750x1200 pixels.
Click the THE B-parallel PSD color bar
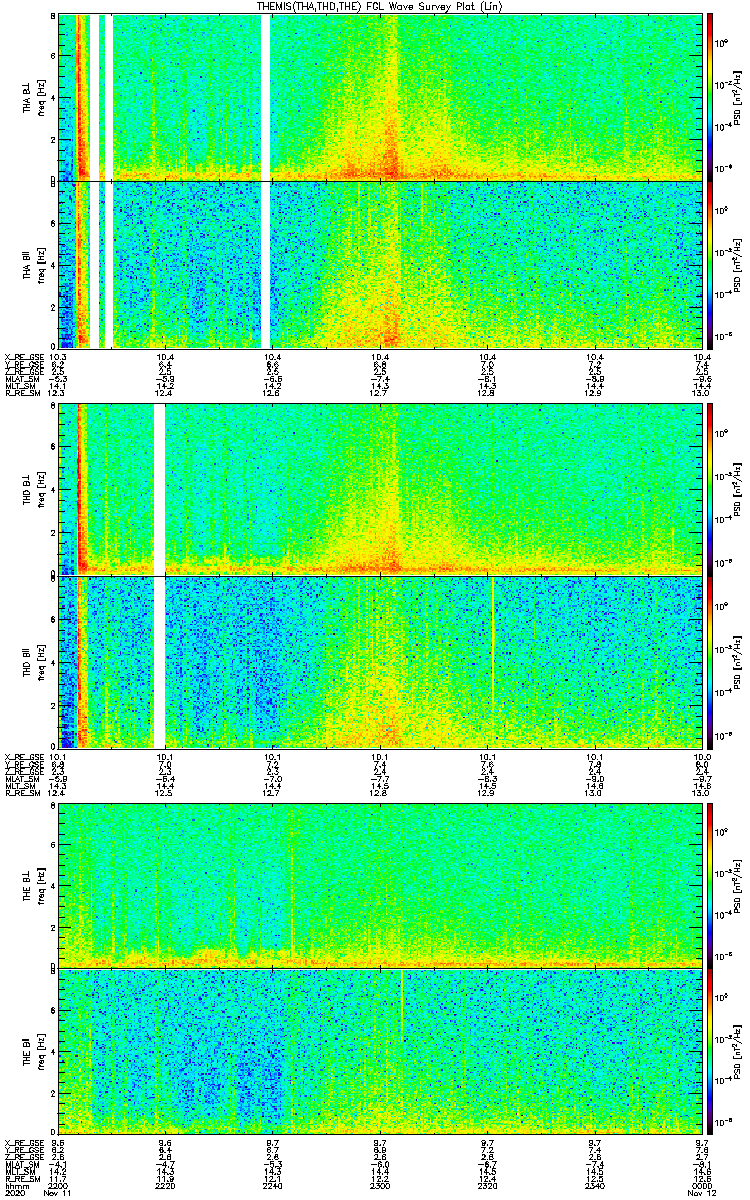point(711,1053)
